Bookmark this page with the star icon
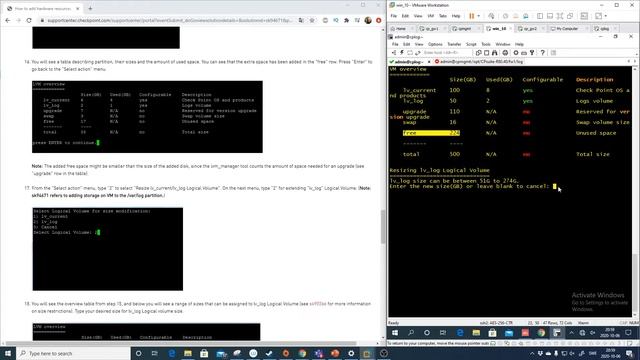The width and height of the screenshot is (640, 360). (312, 20)
